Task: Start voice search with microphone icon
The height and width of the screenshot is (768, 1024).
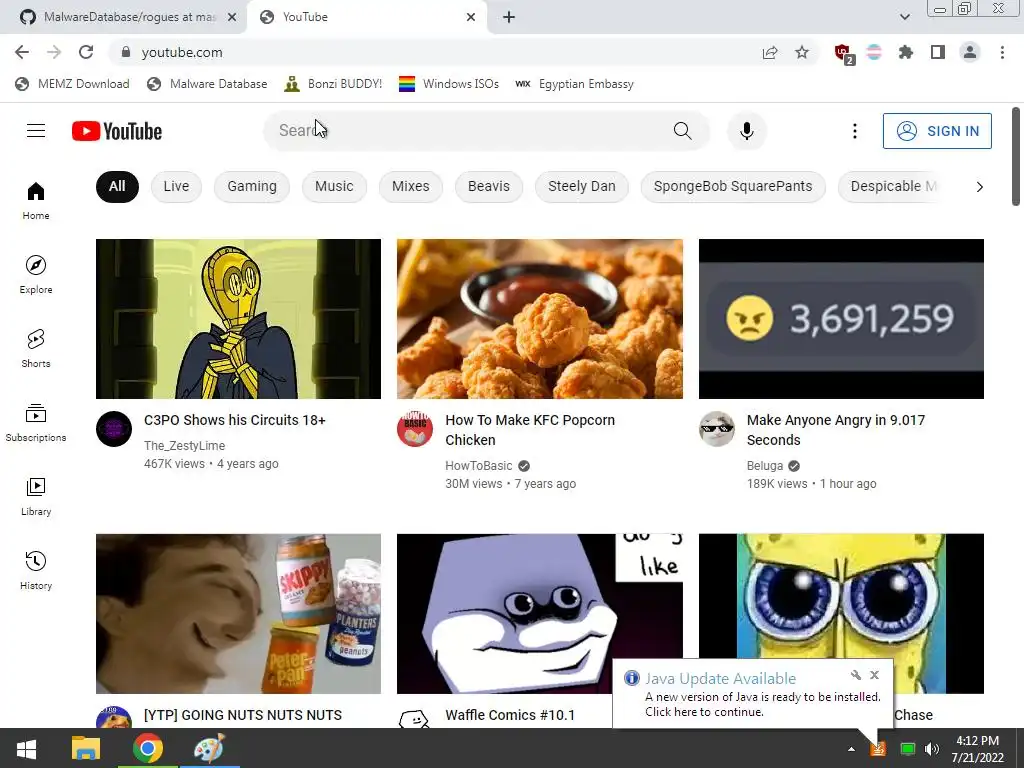Action: (746, 131)
